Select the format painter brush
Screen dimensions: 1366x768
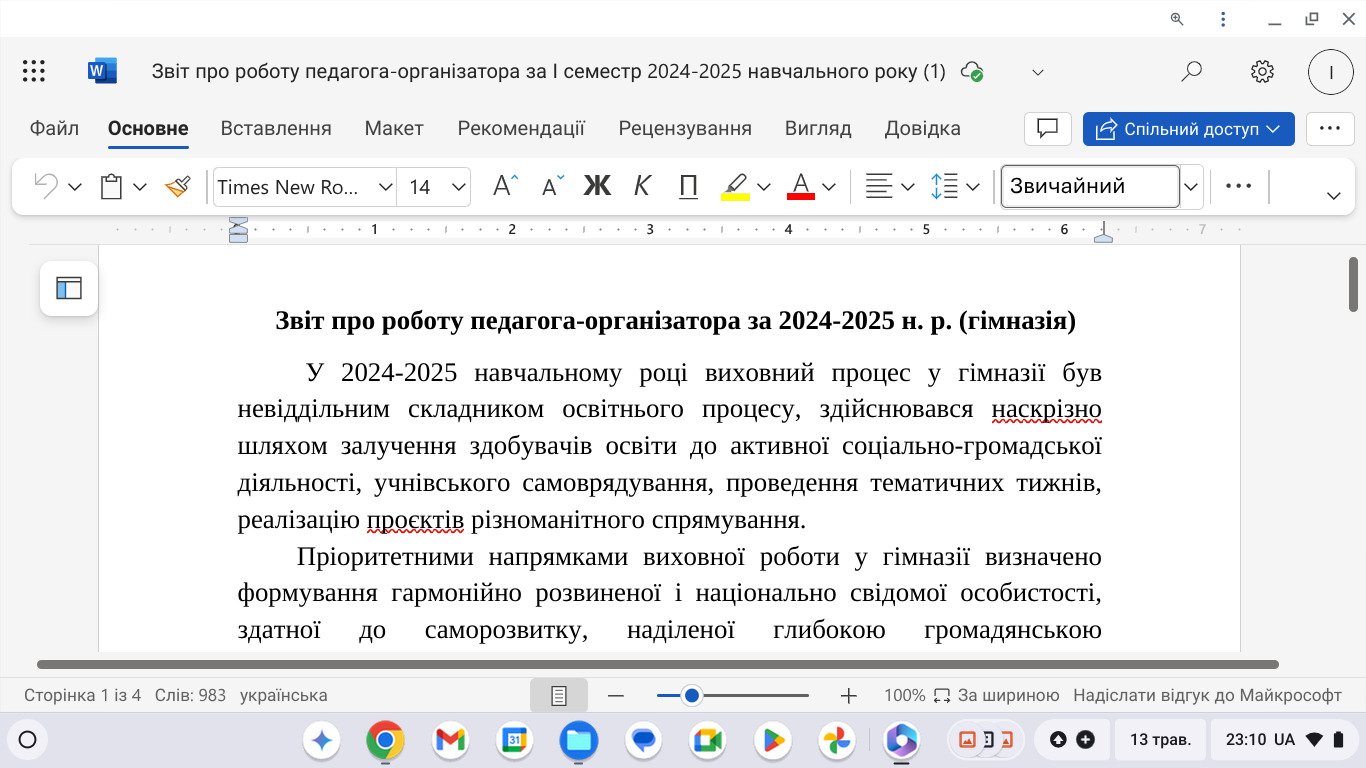(178, 187)
